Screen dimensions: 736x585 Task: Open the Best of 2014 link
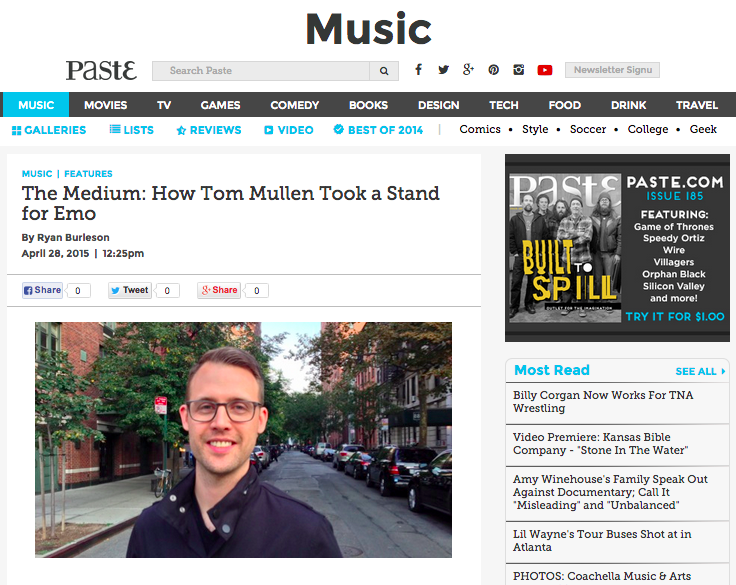[x=378, y=130]
